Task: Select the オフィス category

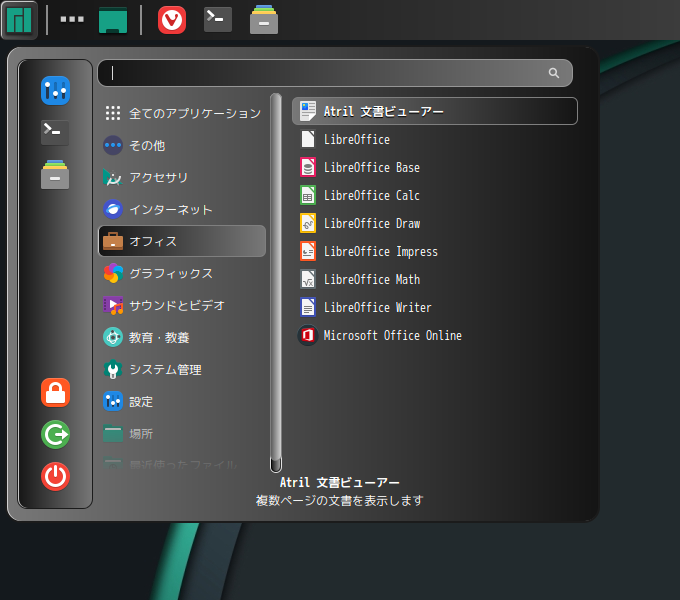Action: pyautogui.click(x=182, y=241)
